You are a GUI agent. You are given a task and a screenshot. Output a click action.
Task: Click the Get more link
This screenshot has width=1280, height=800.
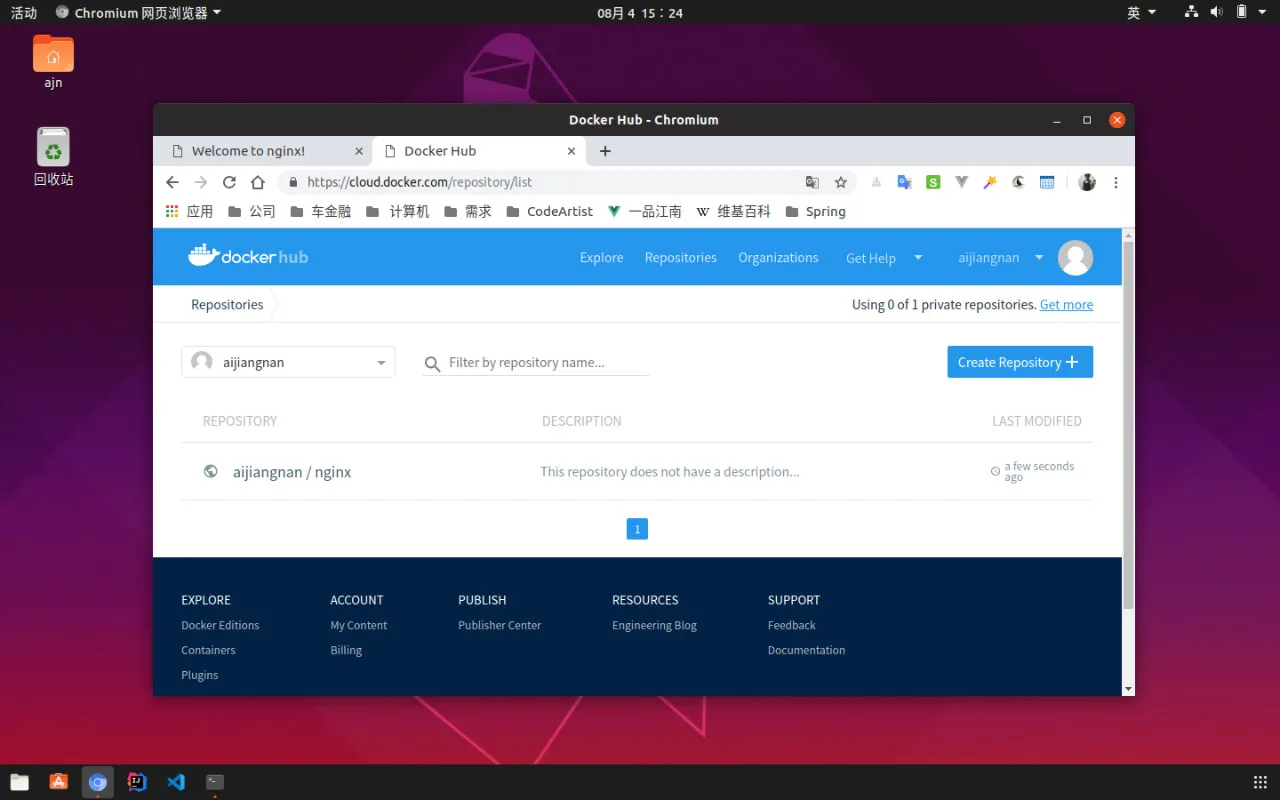point(1066,304)
